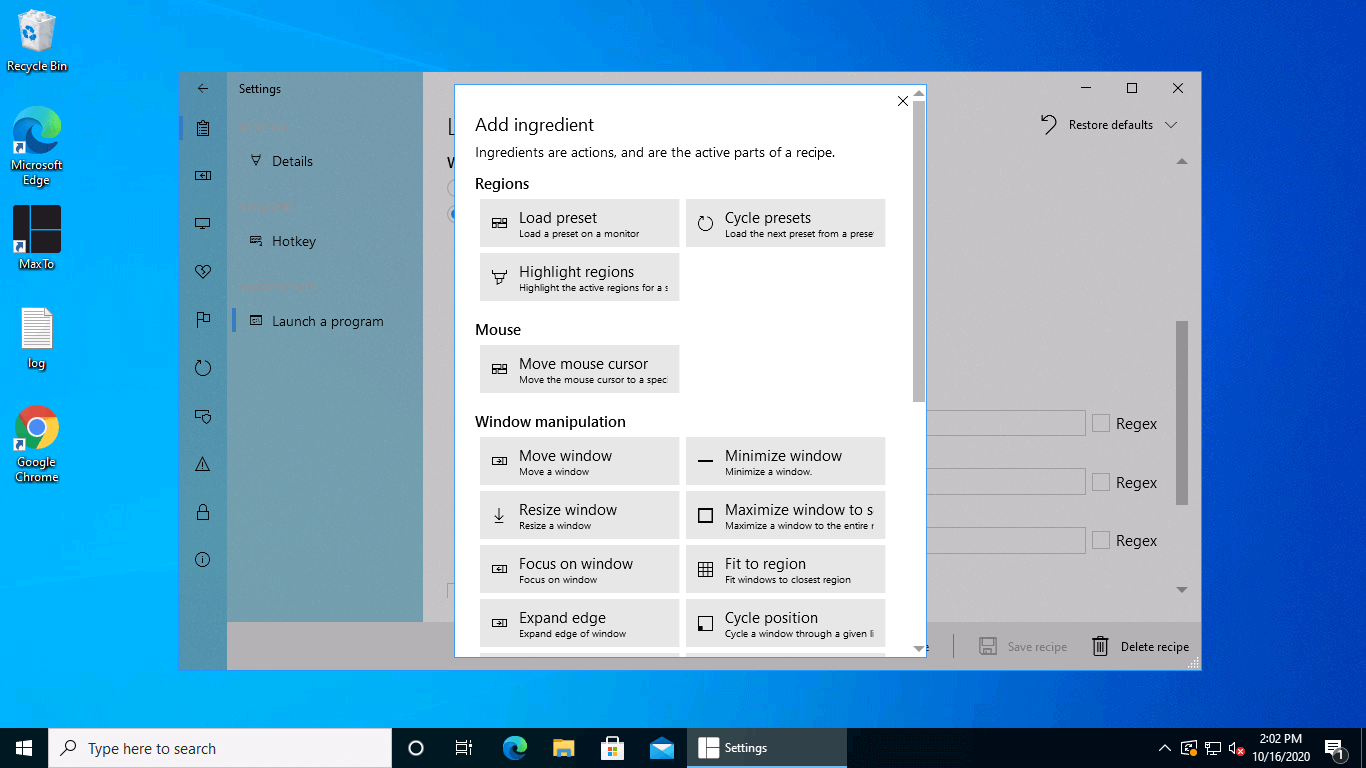Open Microsoft Edge from the taskbar
Screen dimensions: 1366x768
point(515,748)
